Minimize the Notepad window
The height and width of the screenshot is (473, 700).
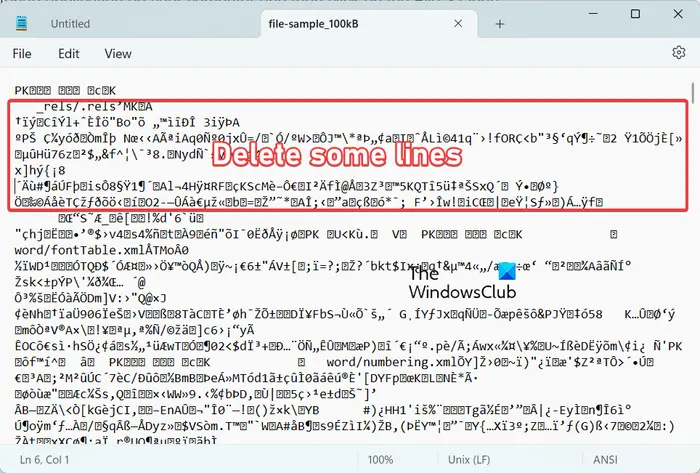pyautogui.click(x=593, y=14)
